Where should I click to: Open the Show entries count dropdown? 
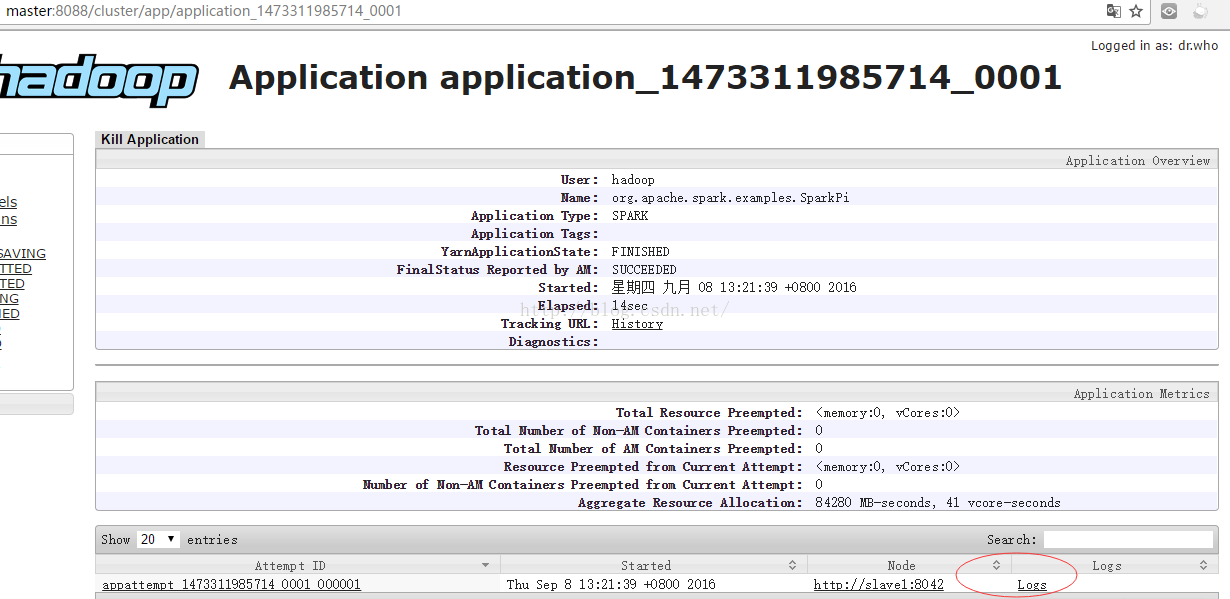pyautogui.click(x=159, y=539)
